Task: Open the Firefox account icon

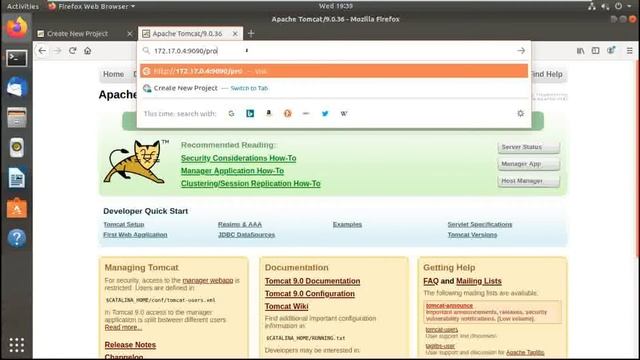Action: point(611,50)
